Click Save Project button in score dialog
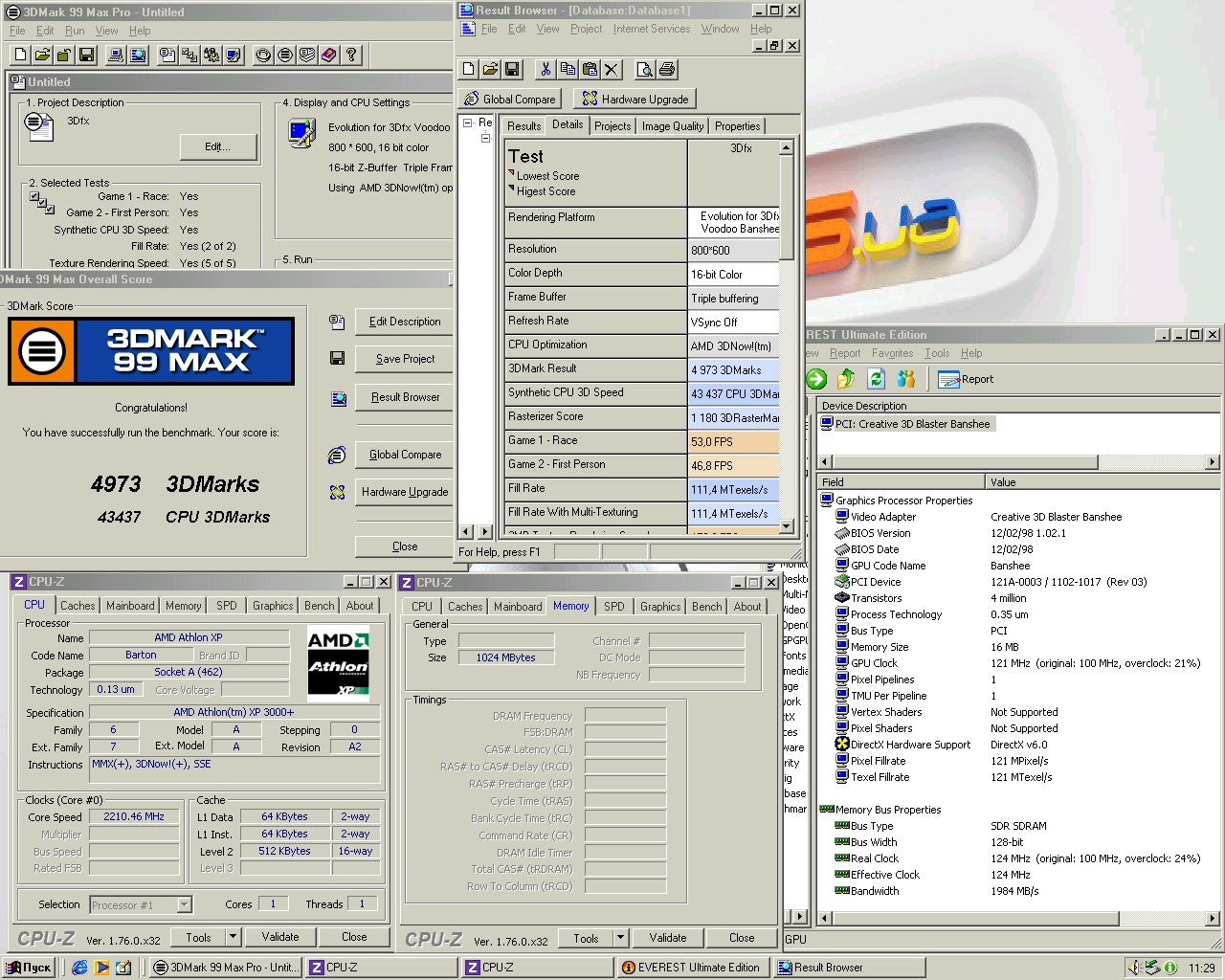1225x980 pixels. (x=405, y=359)
